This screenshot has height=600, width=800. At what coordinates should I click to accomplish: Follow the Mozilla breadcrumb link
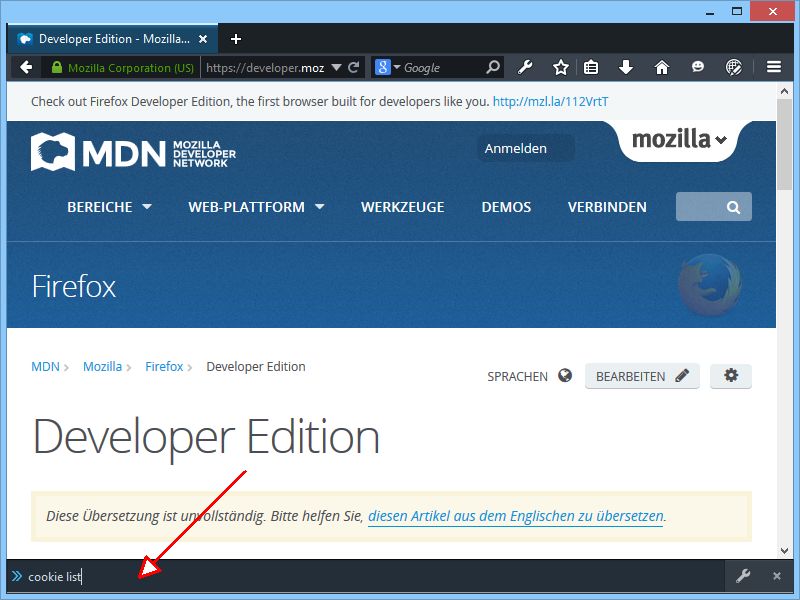click(x=102, y=366)
